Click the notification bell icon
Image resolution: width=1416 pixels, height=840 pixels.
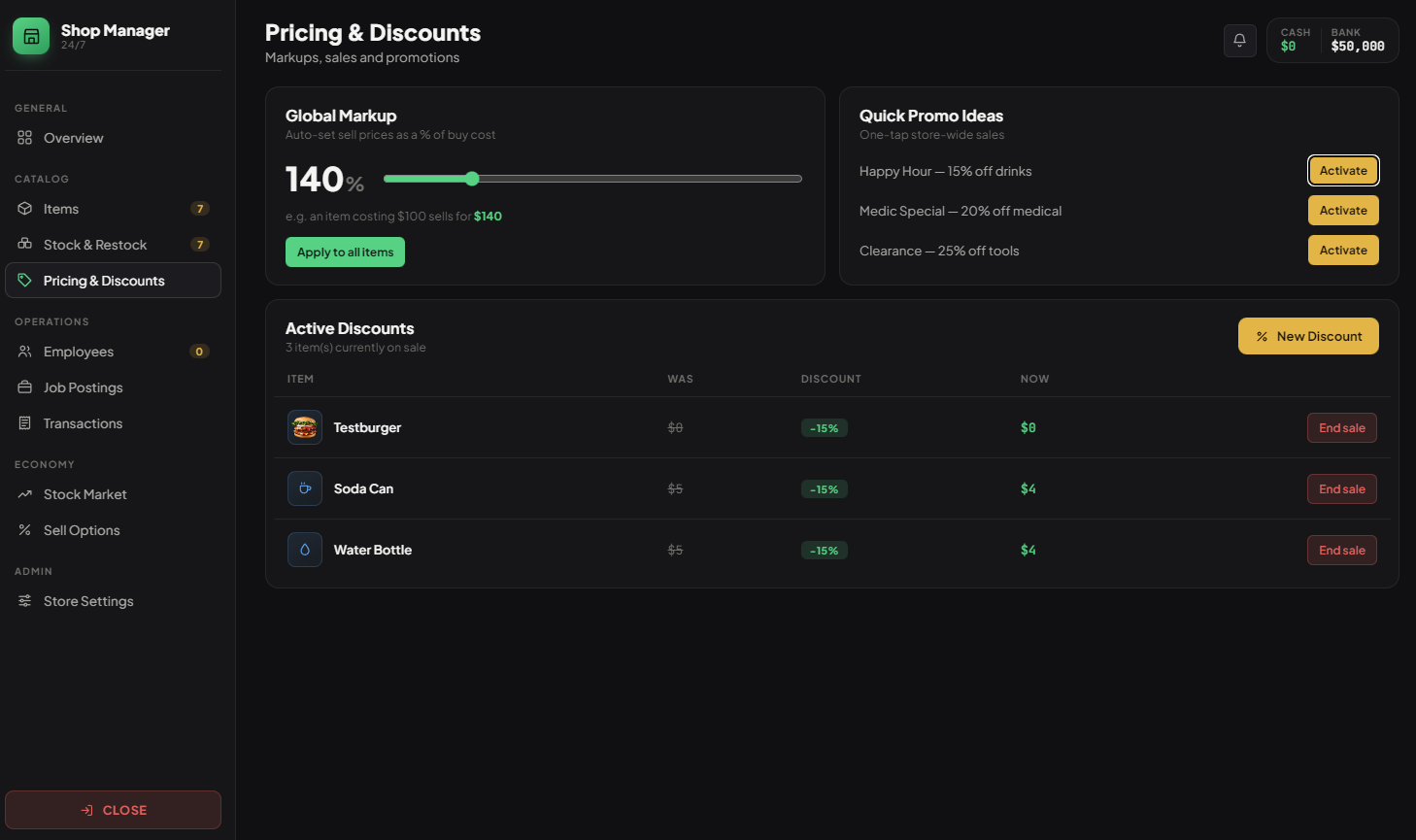[x=1240, y=41]
